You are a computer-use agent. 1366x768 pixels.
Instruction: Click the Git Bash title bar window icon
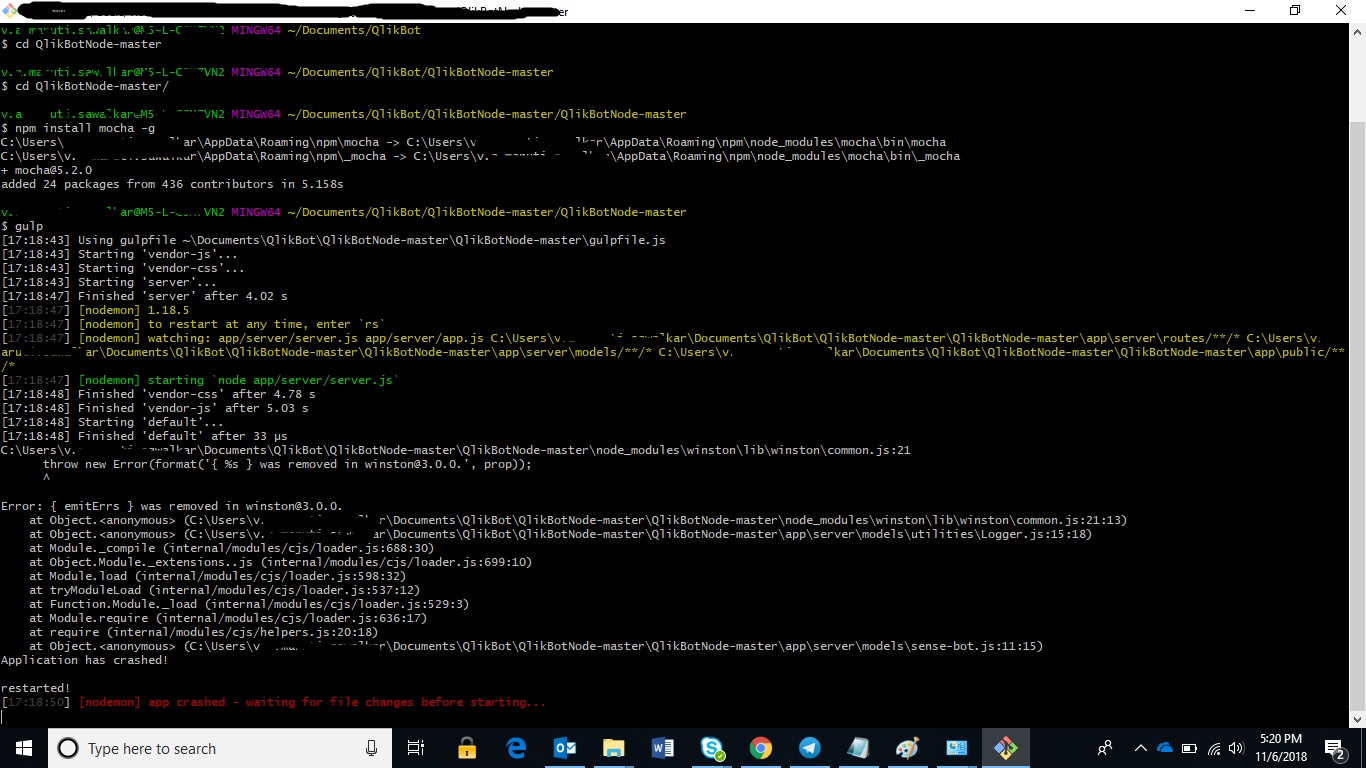[11, 11]
